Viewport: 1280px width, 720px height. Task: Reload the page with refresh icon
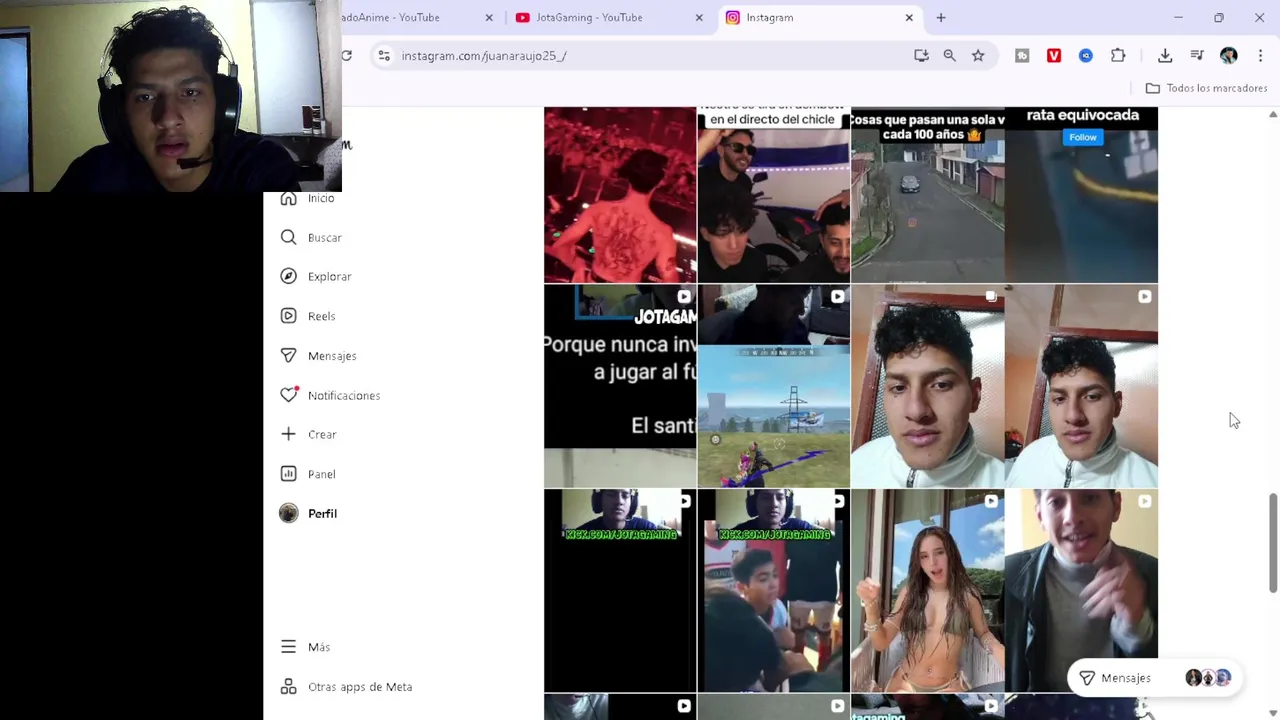346,56
